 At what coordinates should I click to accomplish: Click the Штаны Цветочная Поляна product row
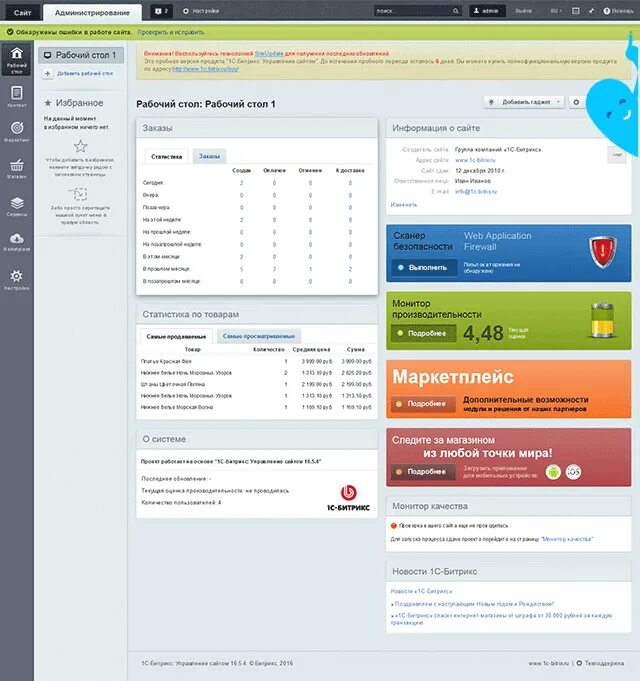(x=257, y=384)
